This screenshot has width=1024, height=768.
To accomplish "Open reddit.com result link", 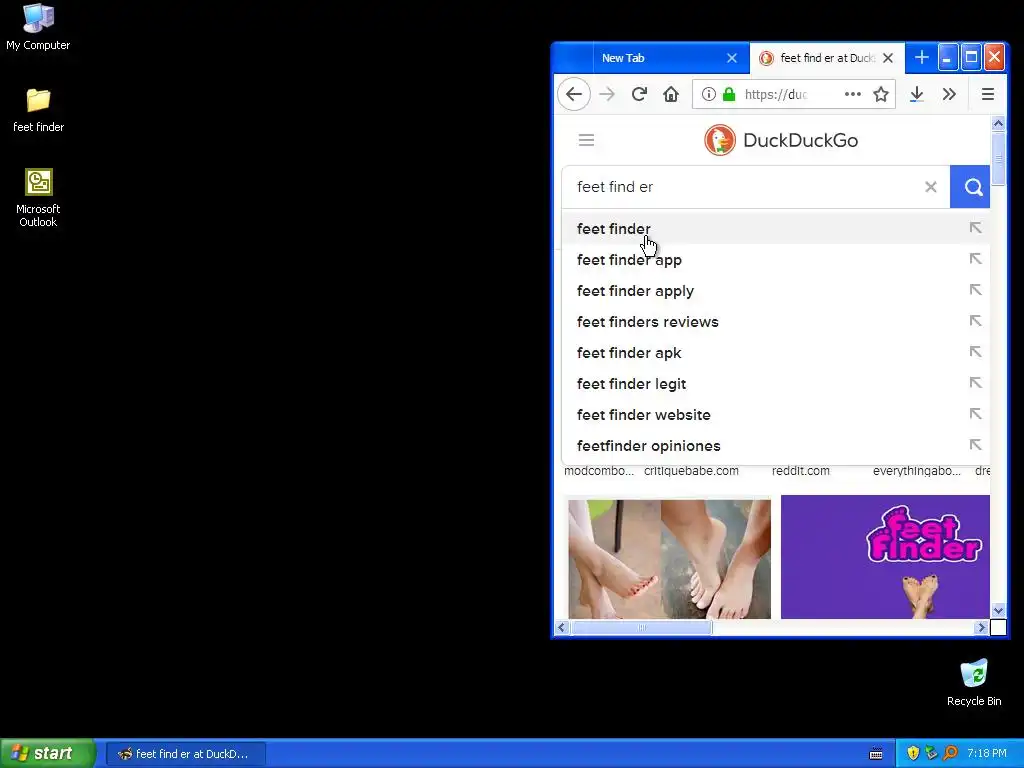I will (x=801, y=471).
